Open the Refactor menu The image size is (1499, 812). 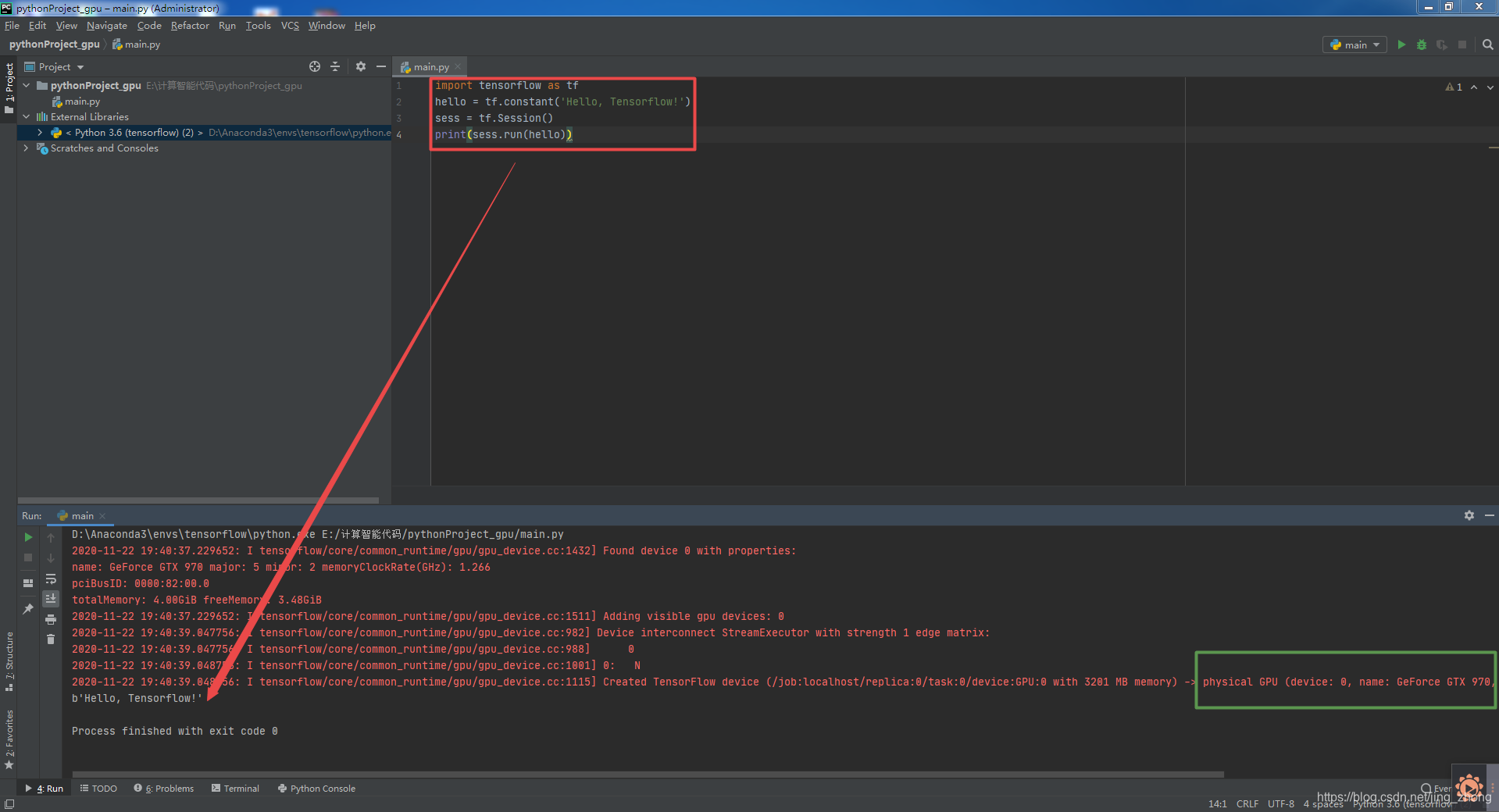(190, 26)
